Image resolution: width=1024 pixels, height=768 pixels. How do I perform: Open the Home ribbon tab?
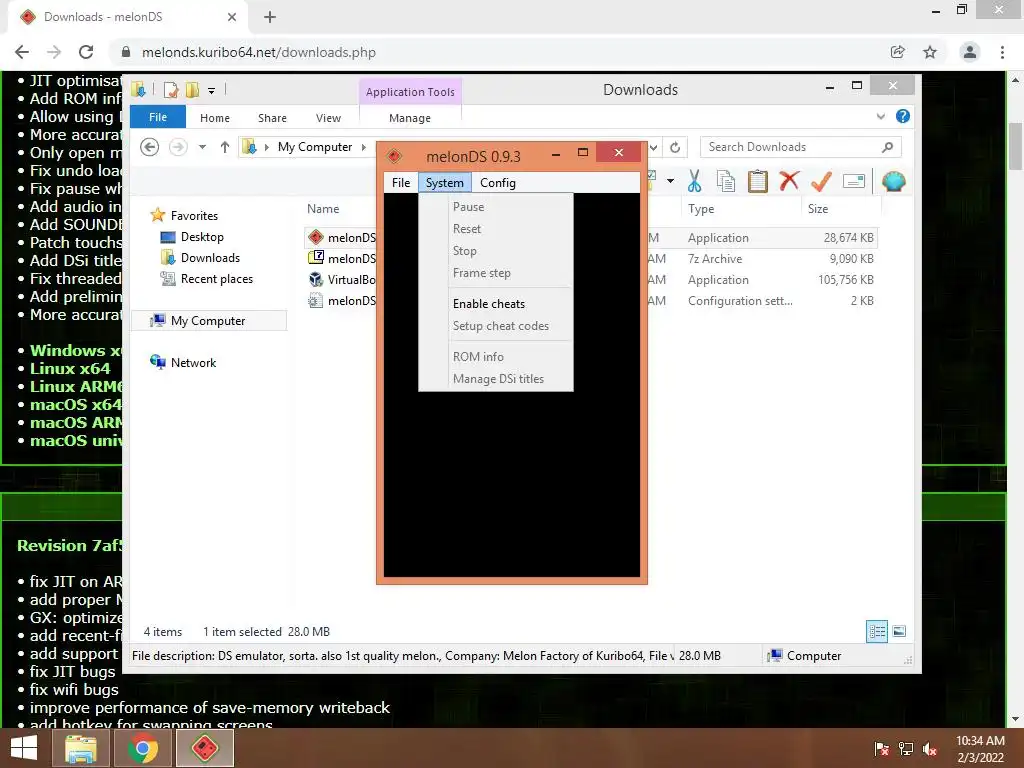tap(215, 118)
